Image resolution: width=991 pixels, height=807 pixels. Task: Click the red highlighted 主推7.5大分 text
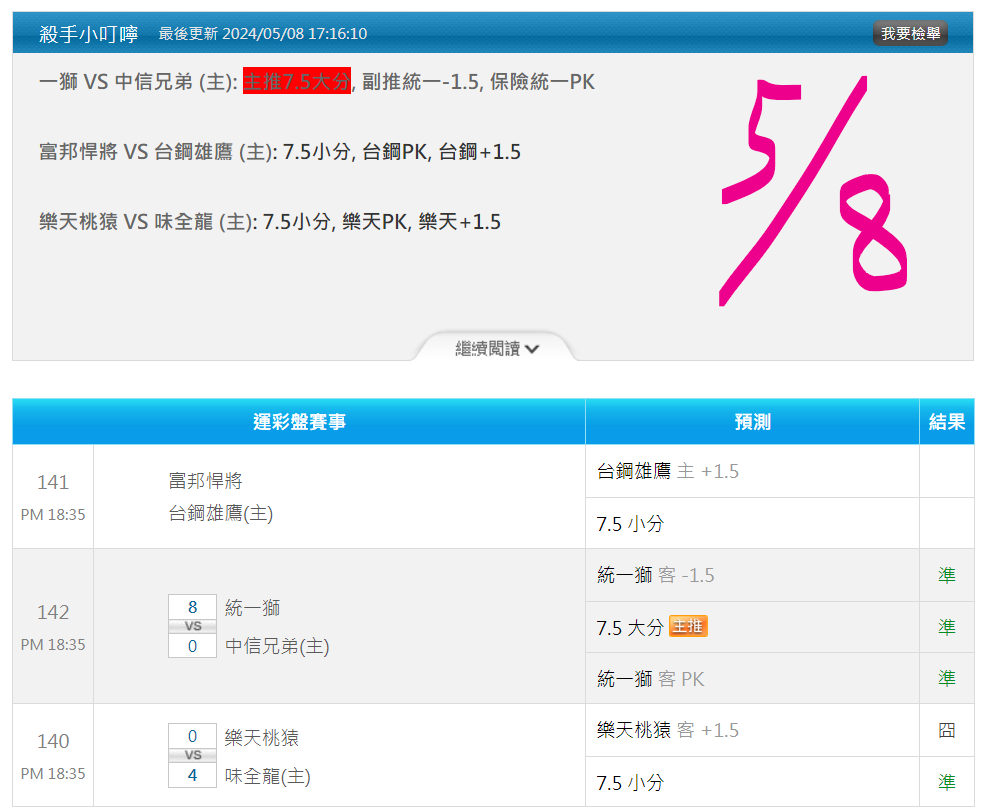click(x=297, y=82)
